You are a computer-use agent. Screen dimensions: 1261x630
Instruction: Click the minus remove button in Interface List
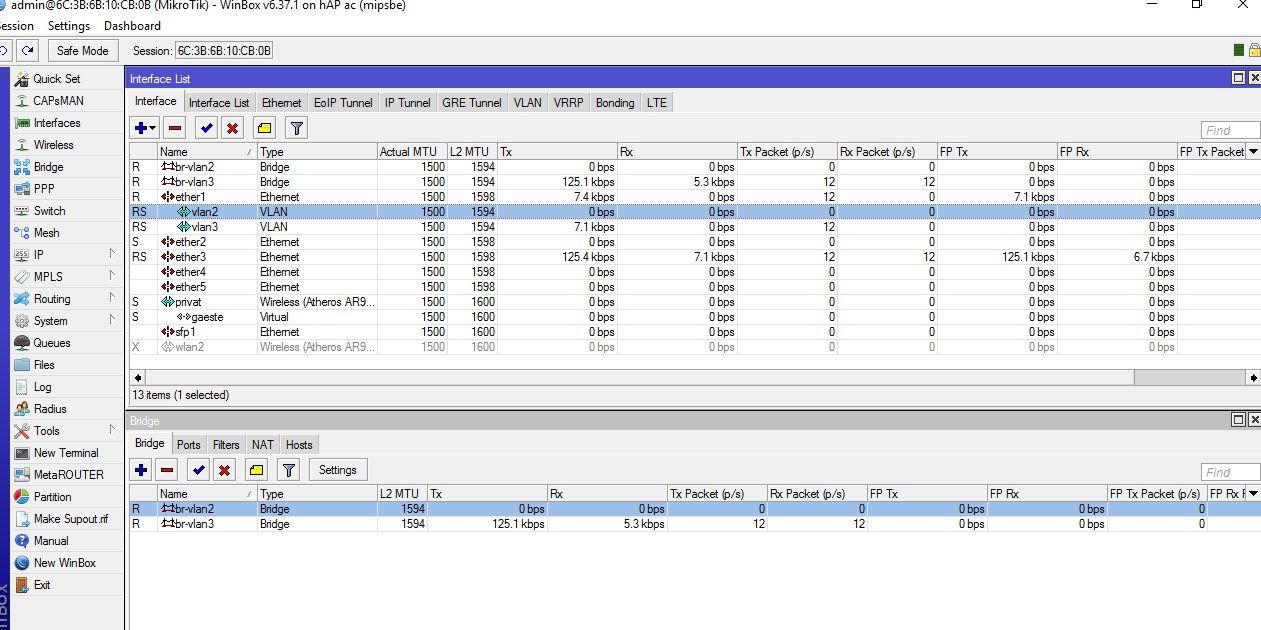click(x=175, y=128)
